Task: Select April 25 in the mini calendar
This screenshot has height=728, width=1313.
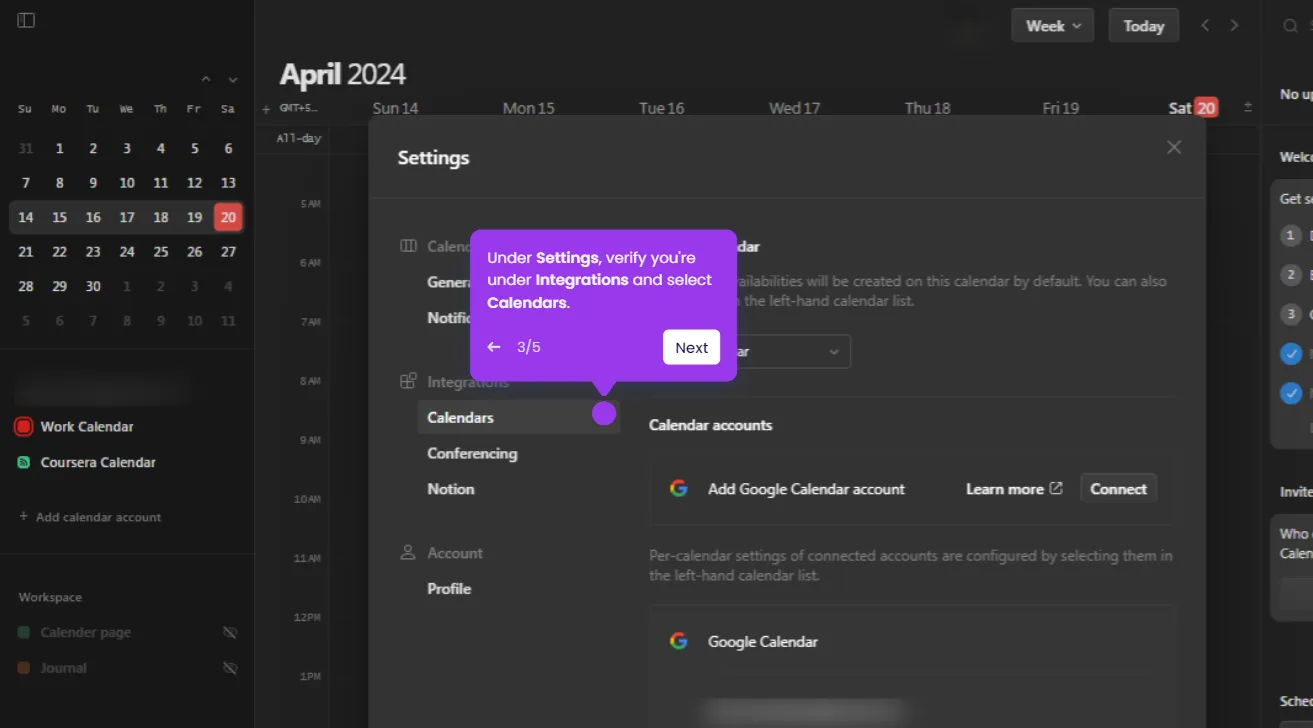Action: [x=160, y=252]
